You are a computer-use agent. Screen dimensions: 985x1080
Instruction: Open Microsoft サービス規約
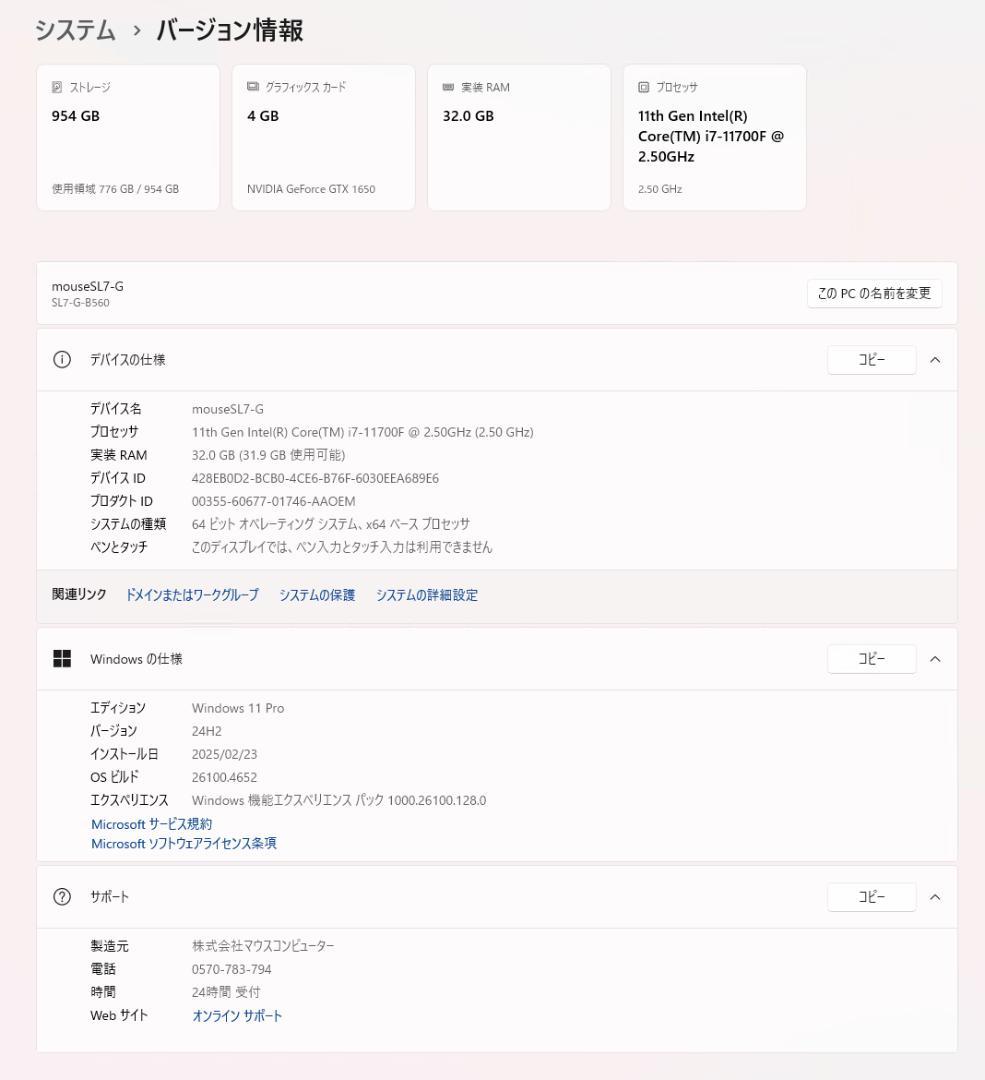pyautogui.click(x=153, y=824)
